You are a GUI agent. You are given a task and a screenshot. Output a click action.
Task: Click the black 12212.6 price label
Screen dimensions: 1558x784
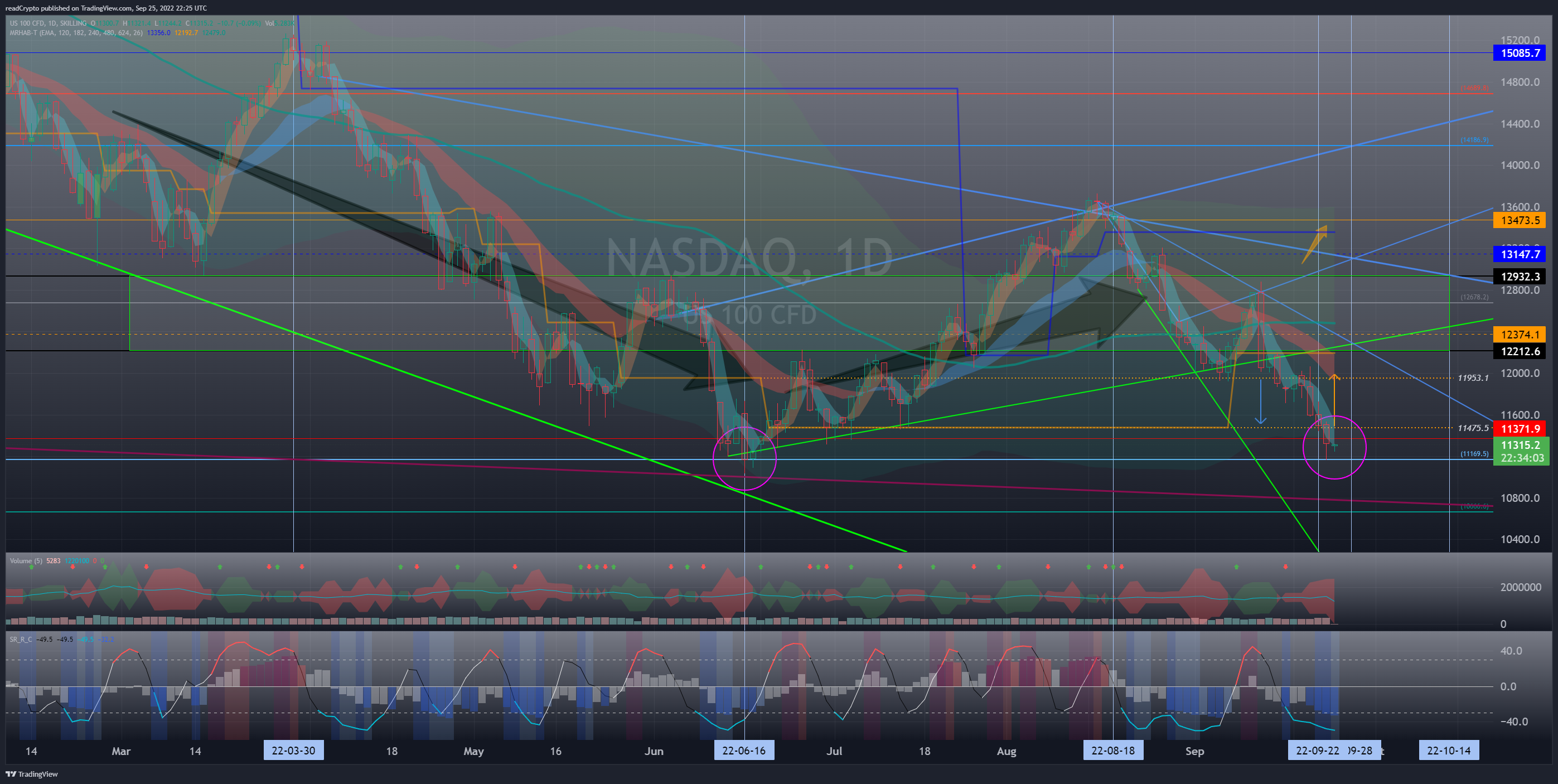[1520, 351]
